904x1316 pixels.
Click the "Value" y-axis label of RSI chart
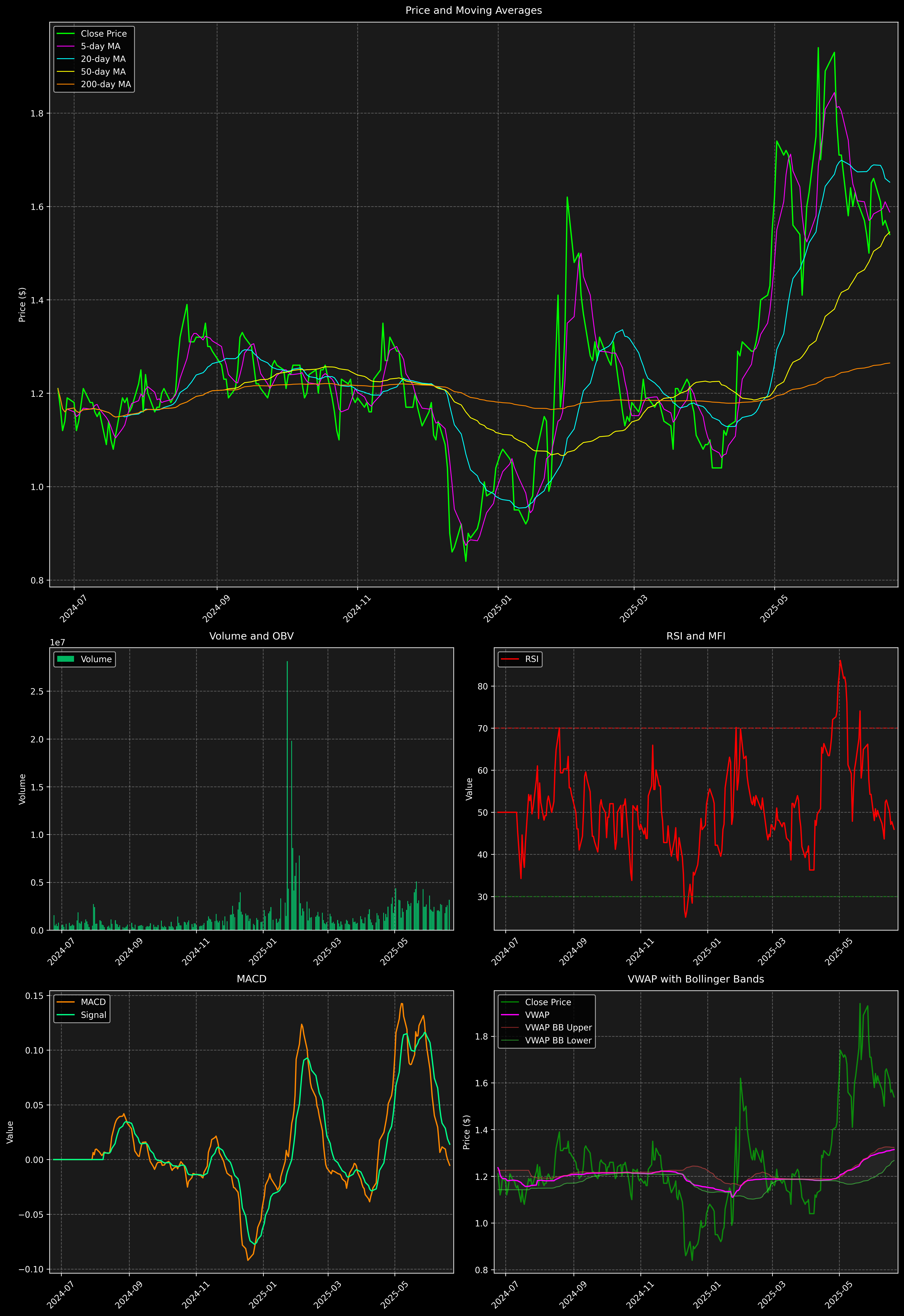[x=469, y=789]
